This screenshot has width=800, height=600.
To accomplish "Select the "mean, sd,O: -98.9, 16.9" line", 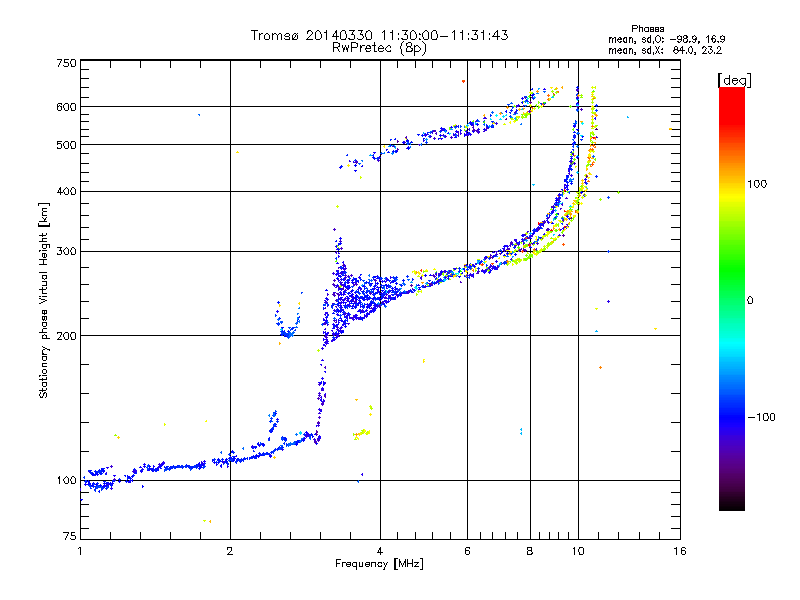I will pos(666,39).
